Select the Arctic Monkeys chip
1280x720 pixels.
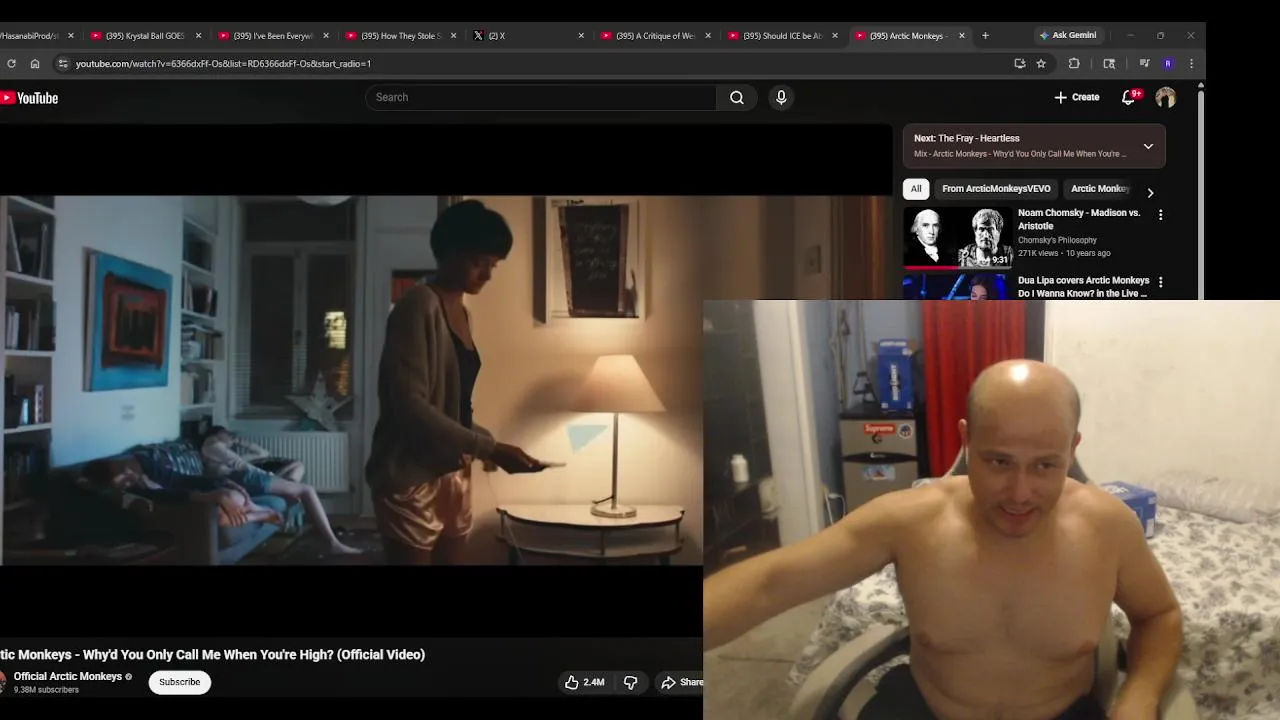coord(1100,188)
